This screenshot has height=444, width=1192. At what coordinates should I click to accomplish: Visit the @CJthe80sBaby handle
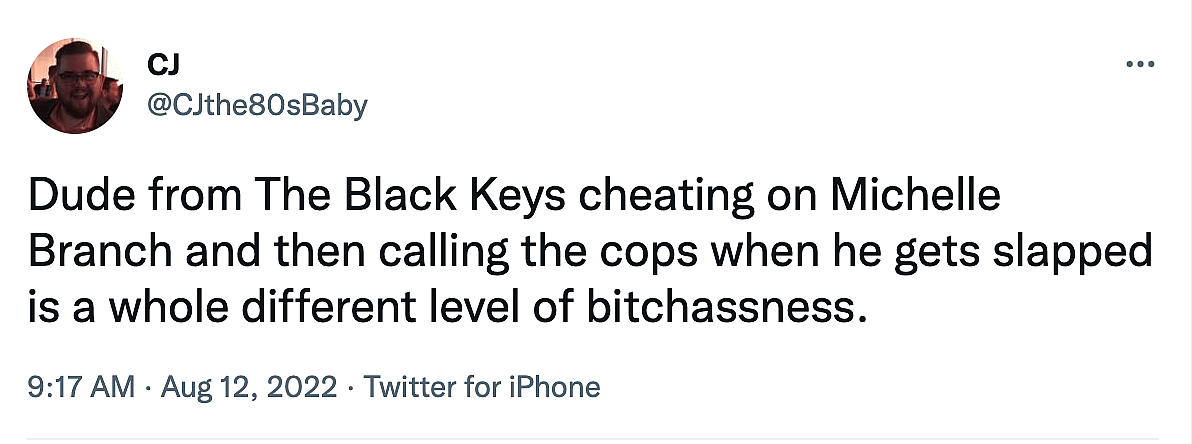coord(257,104)
